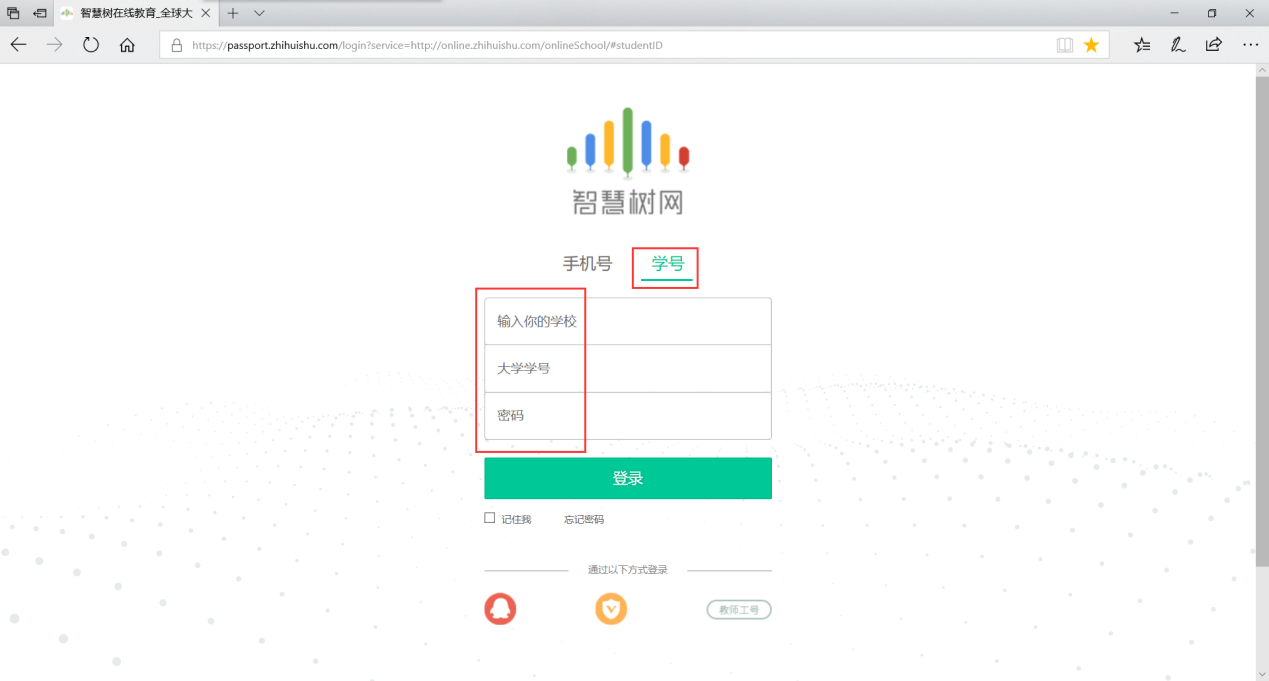
Task: Click the 密码 password field
Action: coord(628,415)
